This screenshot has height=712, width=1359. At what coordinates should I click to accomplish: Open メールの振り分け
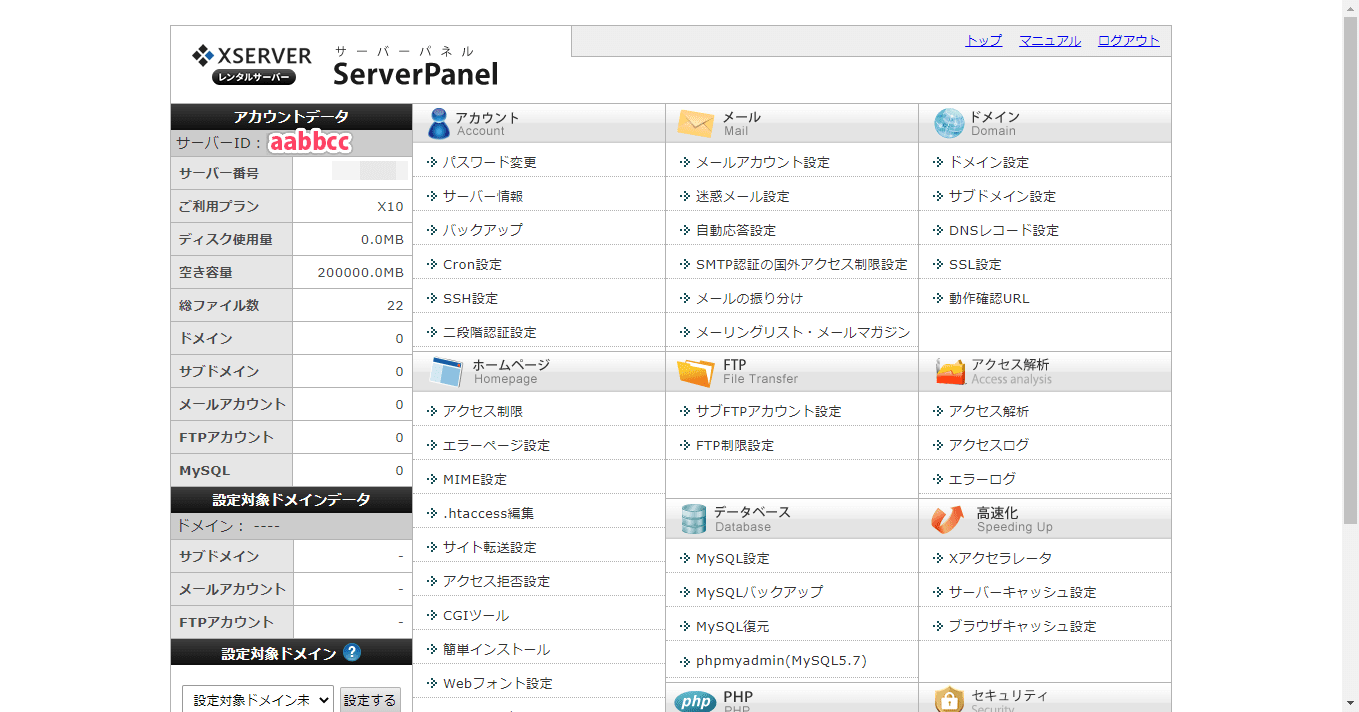(x=750, y=298)
